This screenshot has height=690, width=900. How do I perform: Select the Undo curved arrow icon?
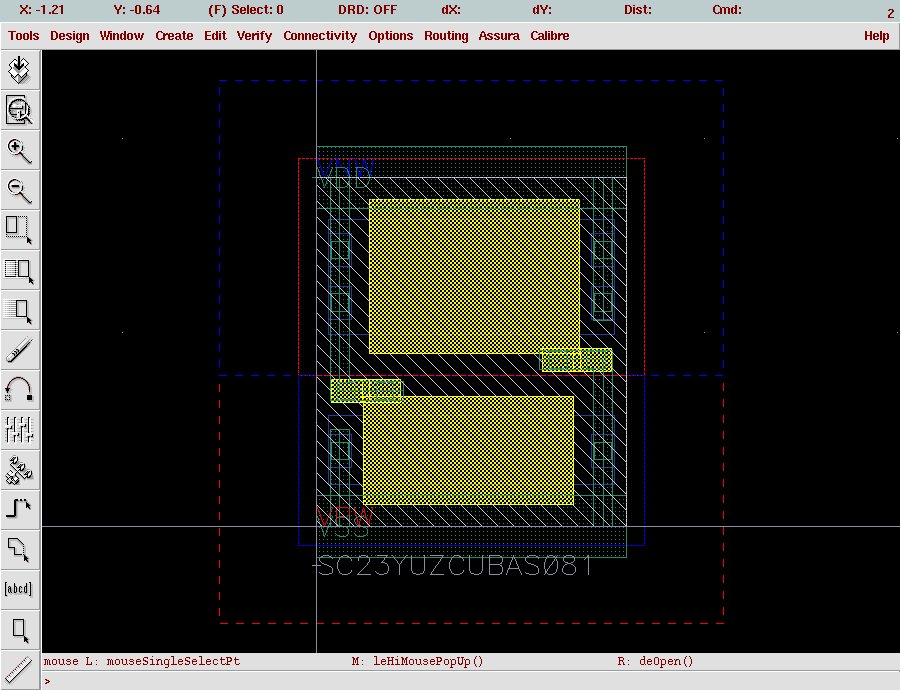(20, 389)
